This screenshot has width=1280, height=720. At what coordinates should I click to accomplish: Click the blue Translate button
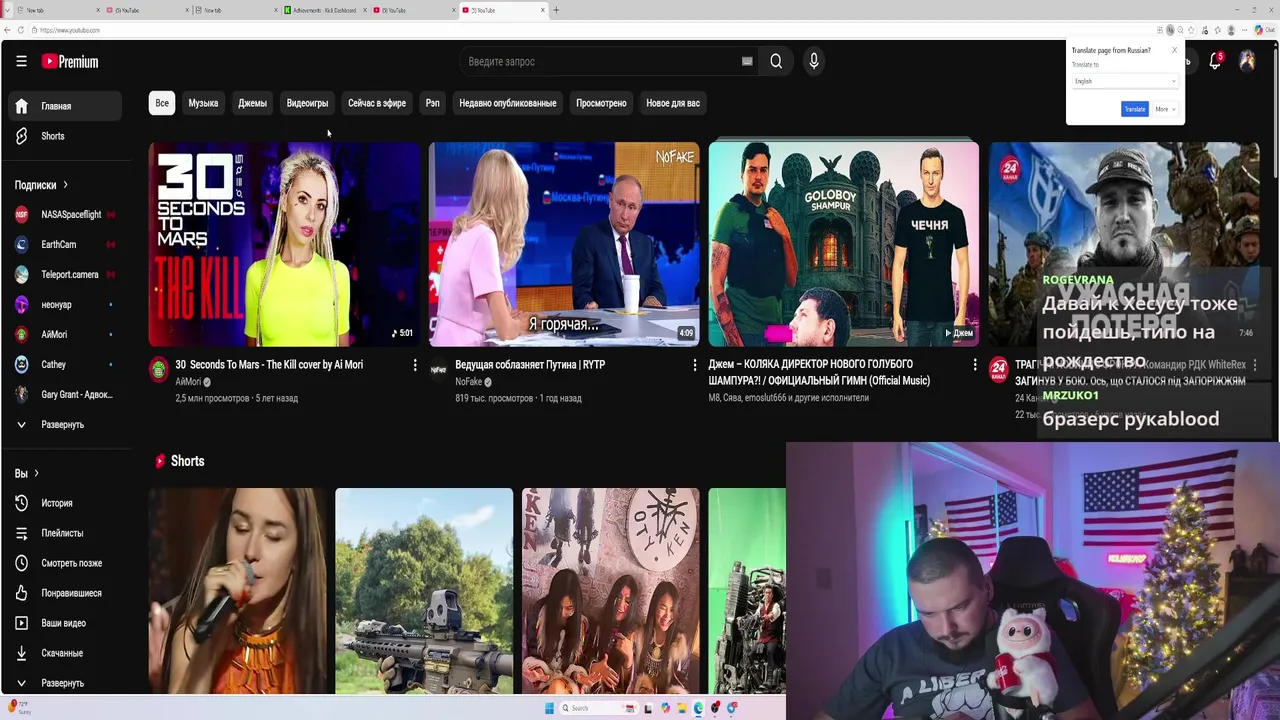(1134, 109)
